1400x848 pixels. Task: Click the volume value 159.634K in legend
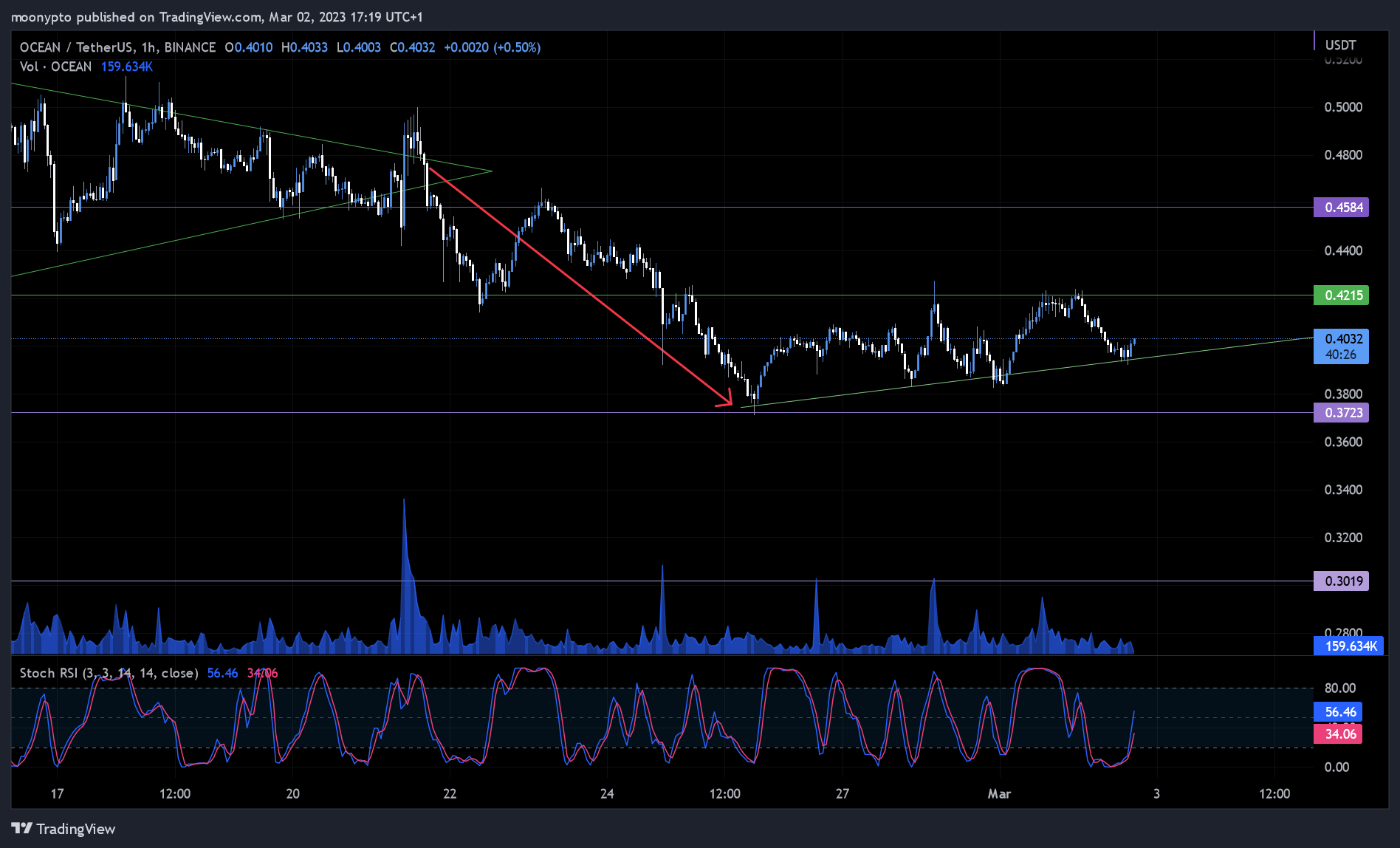(127, 66)
